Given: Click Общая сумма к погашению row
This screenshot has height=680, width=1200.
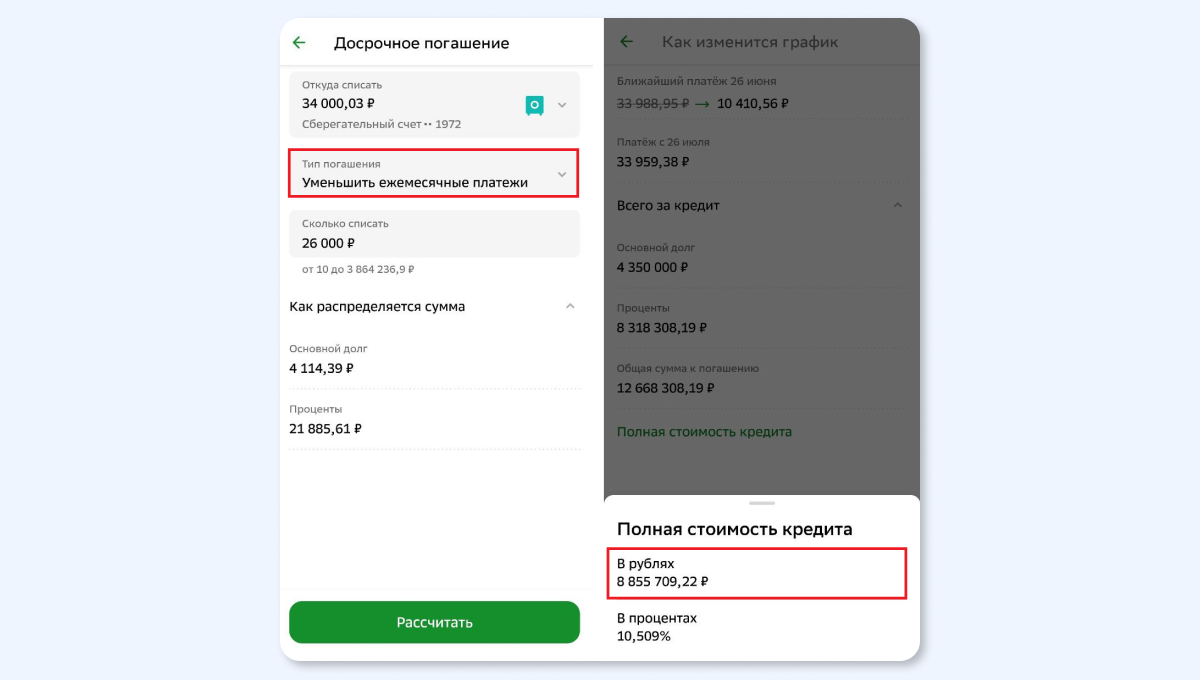Looking at the screenshot, I should pyautogui.click(x=760, y=379).
